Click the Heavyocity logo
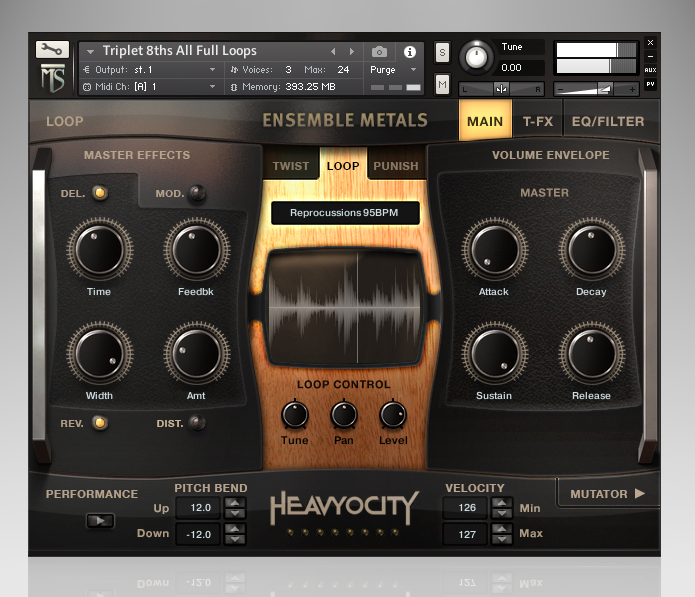Image resolution: width=695 pixels, height=597 pixels. [x=344, y=508]
